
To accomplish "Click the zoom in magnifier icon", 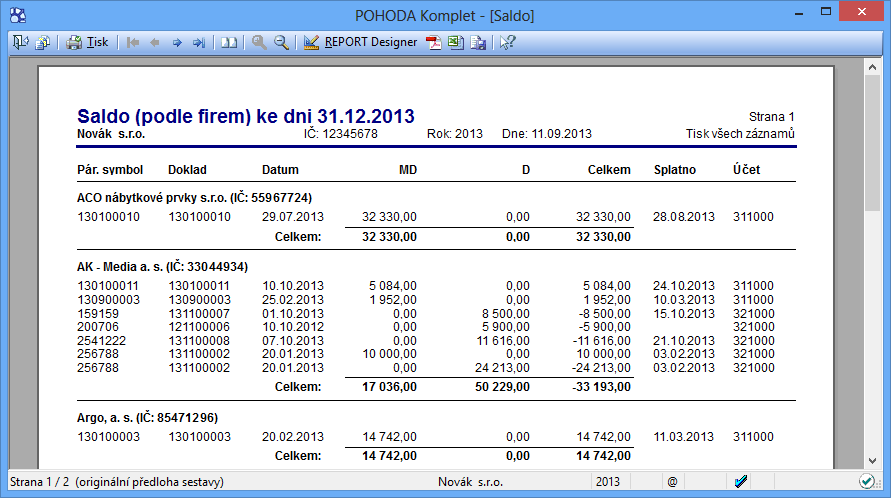I will (x=259, y=42).
